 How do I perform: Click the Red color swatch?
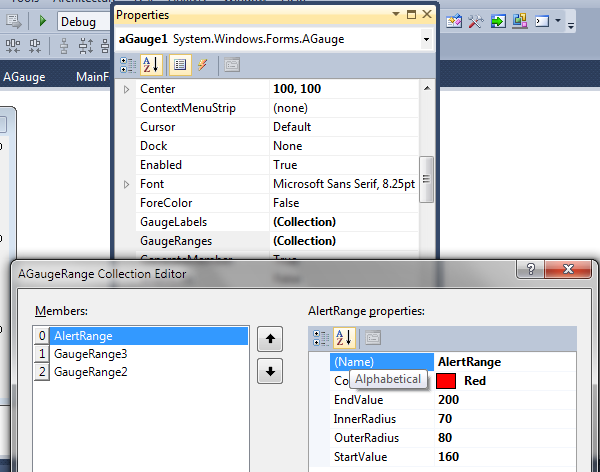(446, 381)
